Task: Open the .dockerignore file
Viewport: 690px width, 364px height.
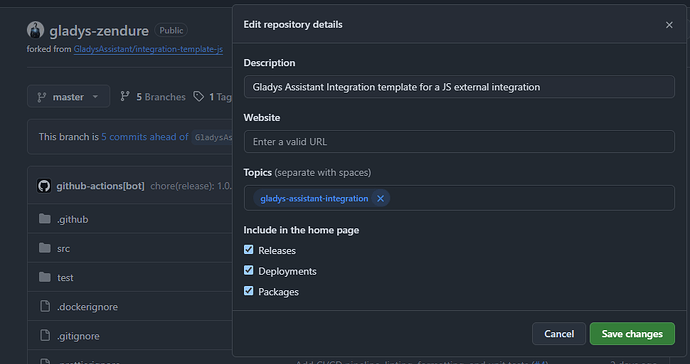Action: click(87, 307)
